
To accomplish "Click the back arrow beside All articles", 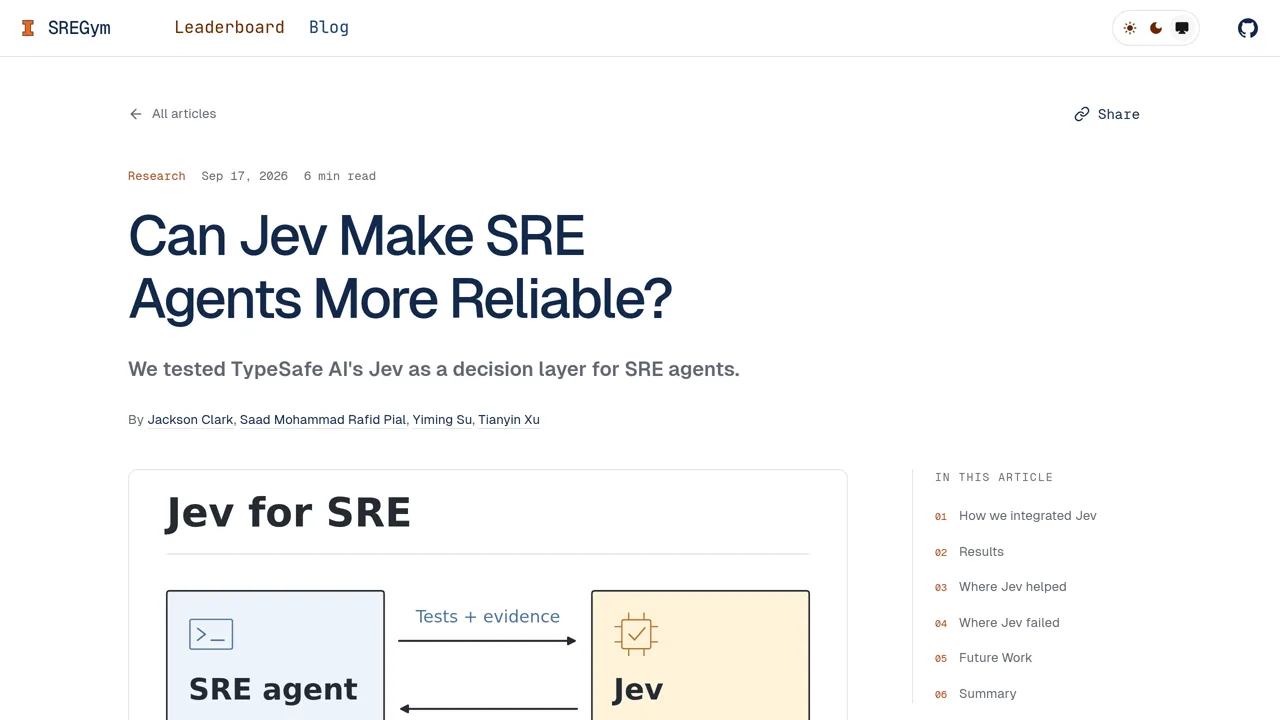I will point(136,114).
